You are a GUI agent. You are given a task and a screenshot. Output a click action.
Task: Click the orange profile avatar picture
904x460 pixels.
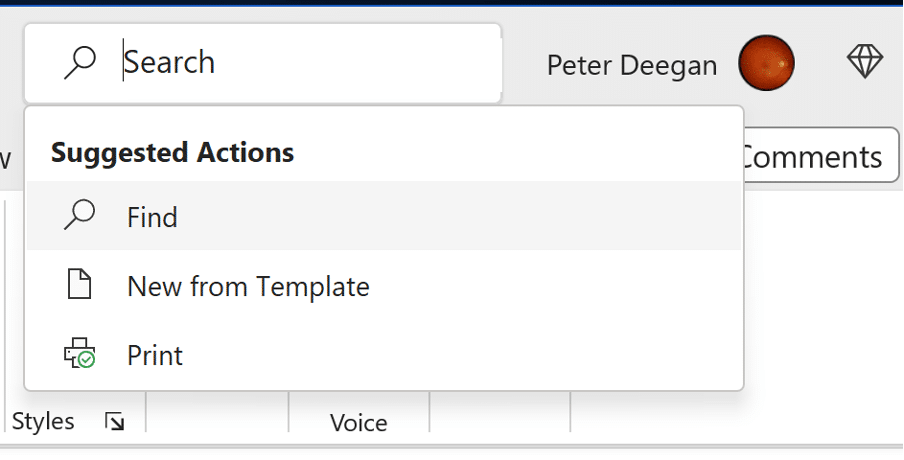pos(766,63)
